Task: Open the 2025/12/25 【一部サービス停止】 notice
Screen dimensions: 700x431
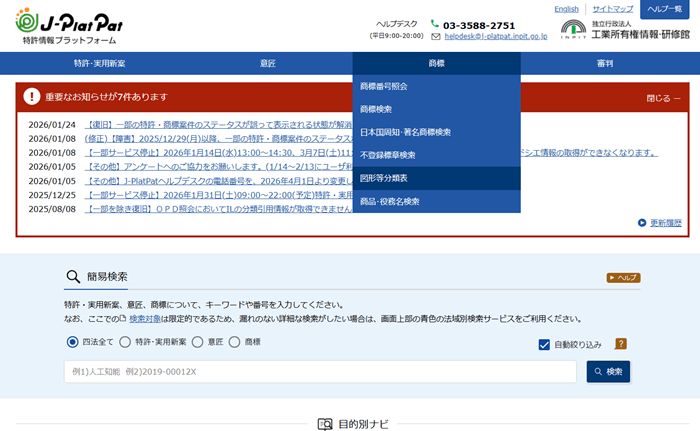Action: [x=218, y=195]
